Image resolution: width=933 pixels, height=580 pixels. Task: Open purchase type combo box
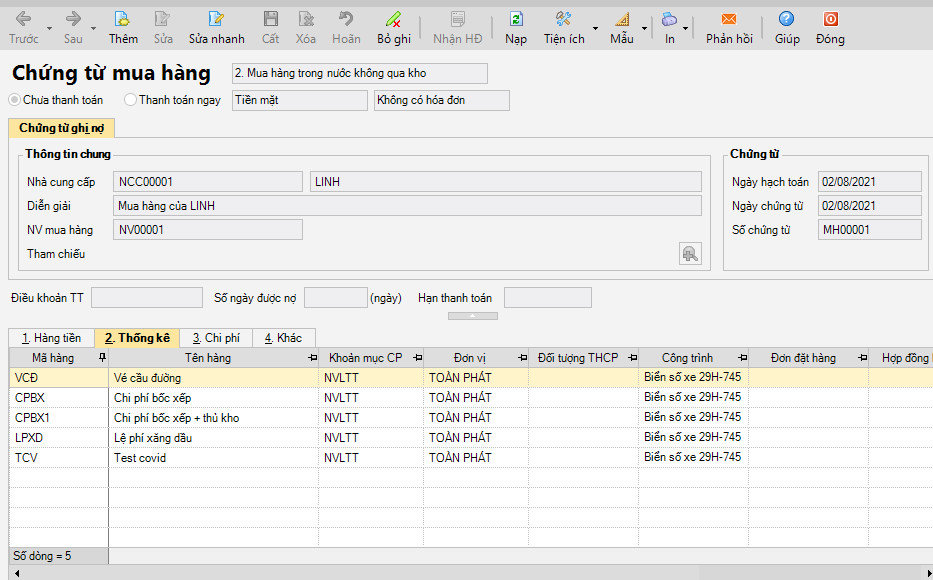359,73
